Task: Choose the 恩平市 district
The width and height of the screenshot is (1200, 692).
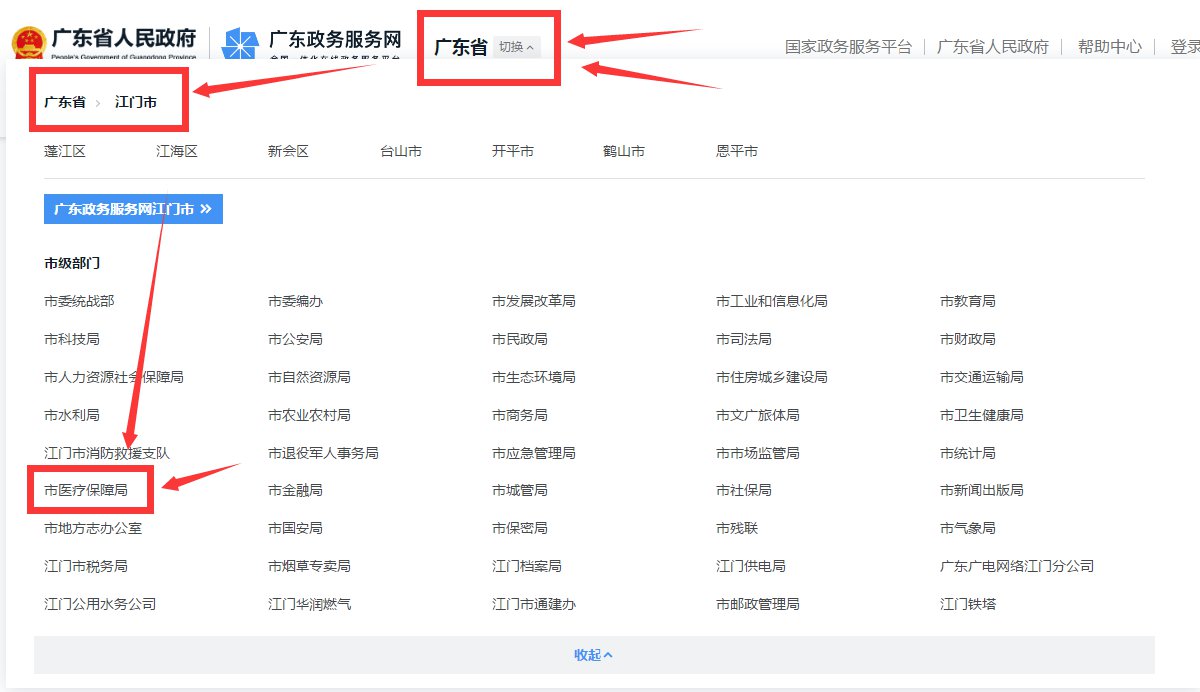Action: point(736,151)
